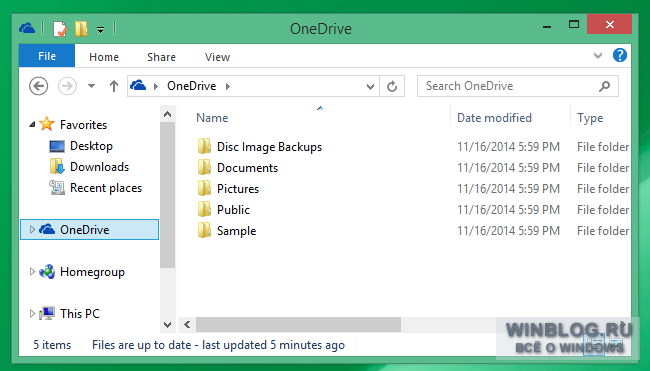This screenshot has width=650, height=371.
Task: Select the Sample folder name
Action: [236, 231]
